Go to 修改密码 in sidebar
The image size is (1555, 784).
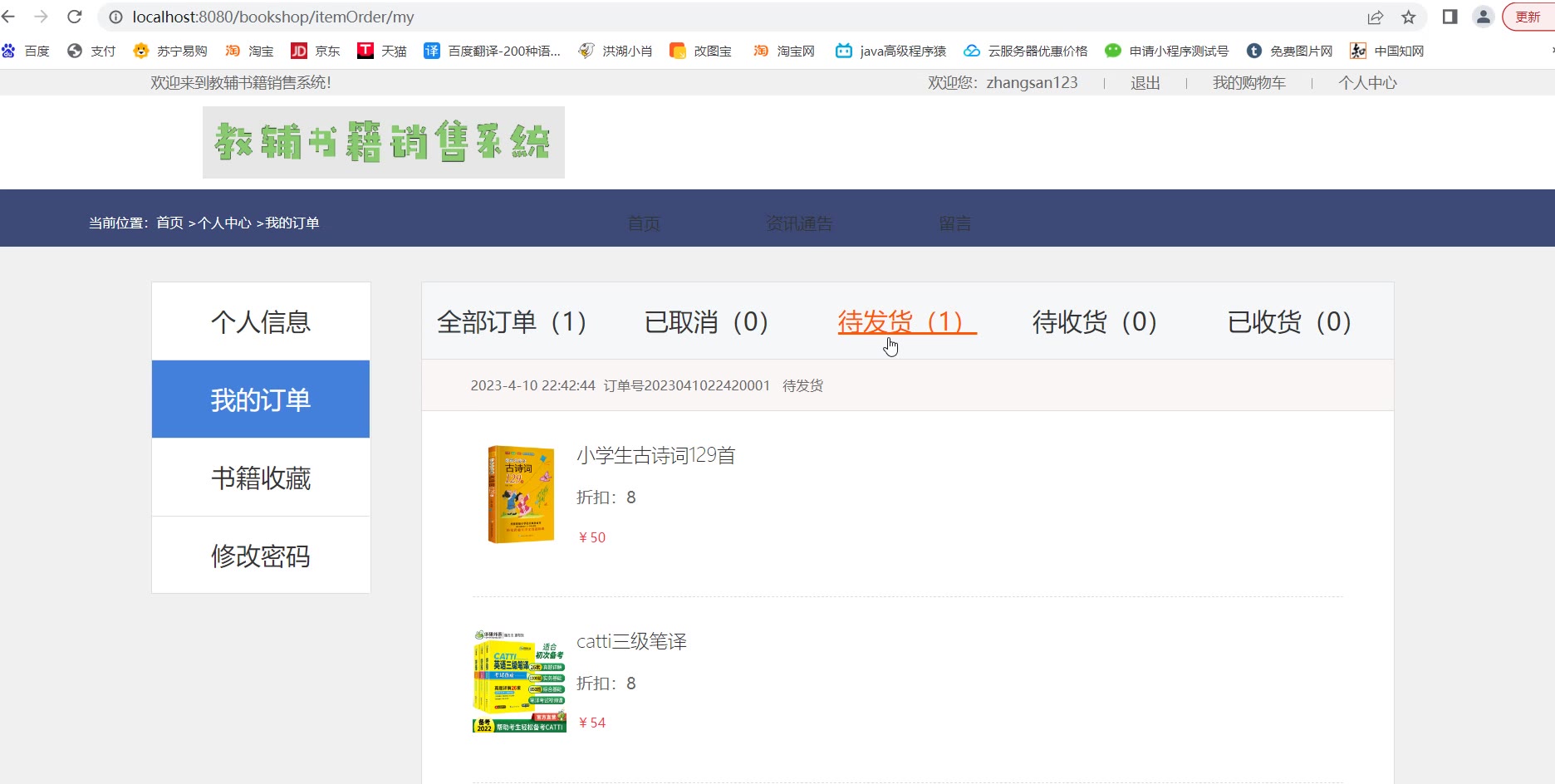click(261, 556)
